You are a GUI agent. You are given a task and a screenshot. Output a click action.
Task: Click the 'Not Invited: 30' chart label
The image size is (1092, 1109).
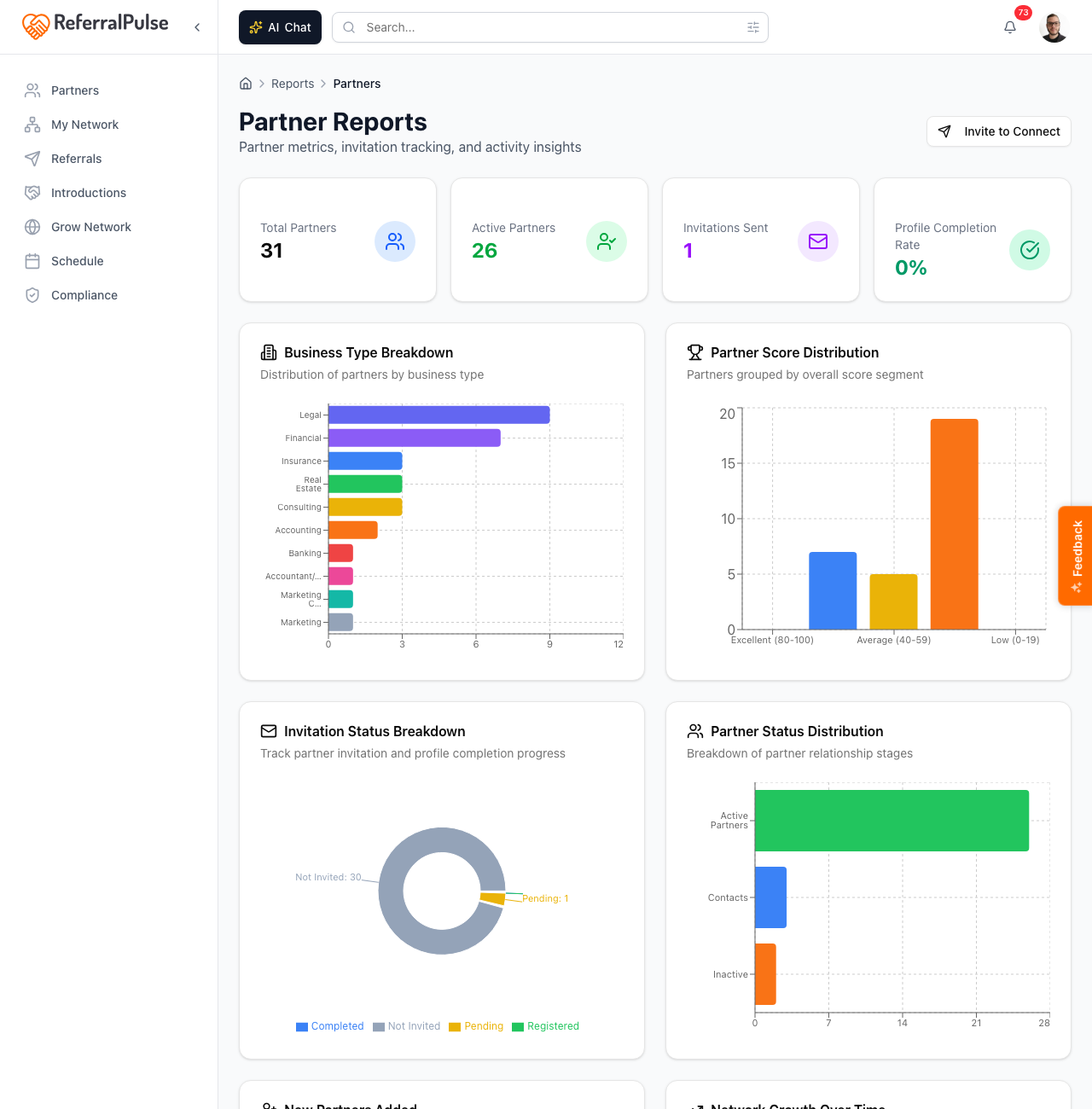click(x=328, y=877)
